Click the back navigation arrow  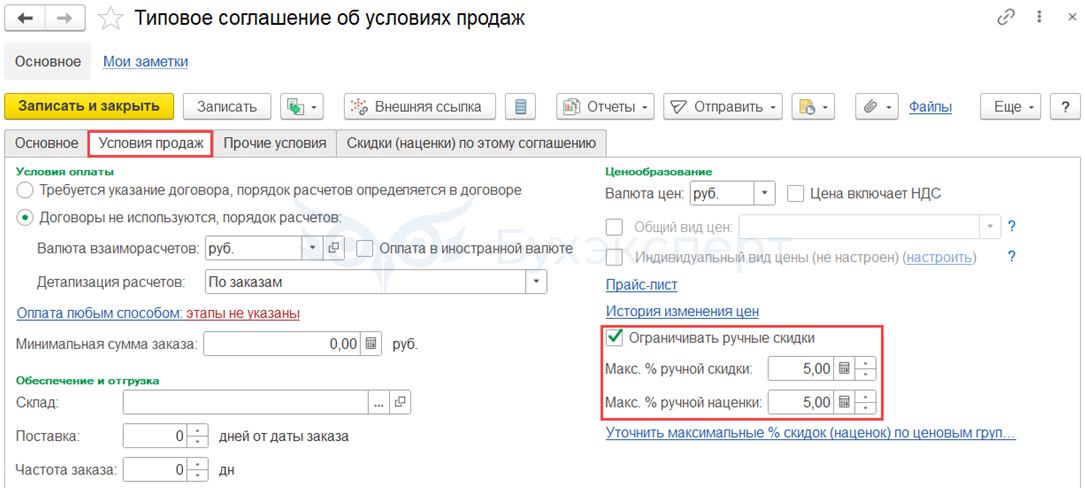pos(27,19)
